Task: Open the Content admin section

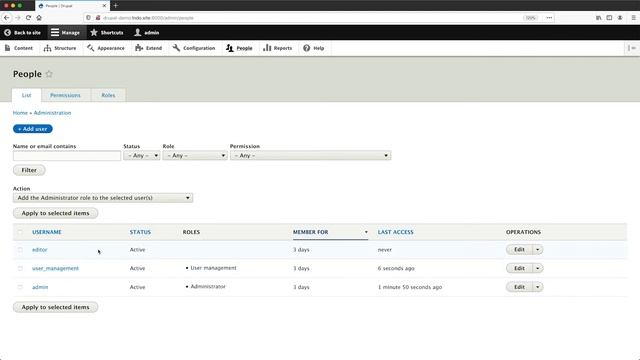Action: point(19,48)
